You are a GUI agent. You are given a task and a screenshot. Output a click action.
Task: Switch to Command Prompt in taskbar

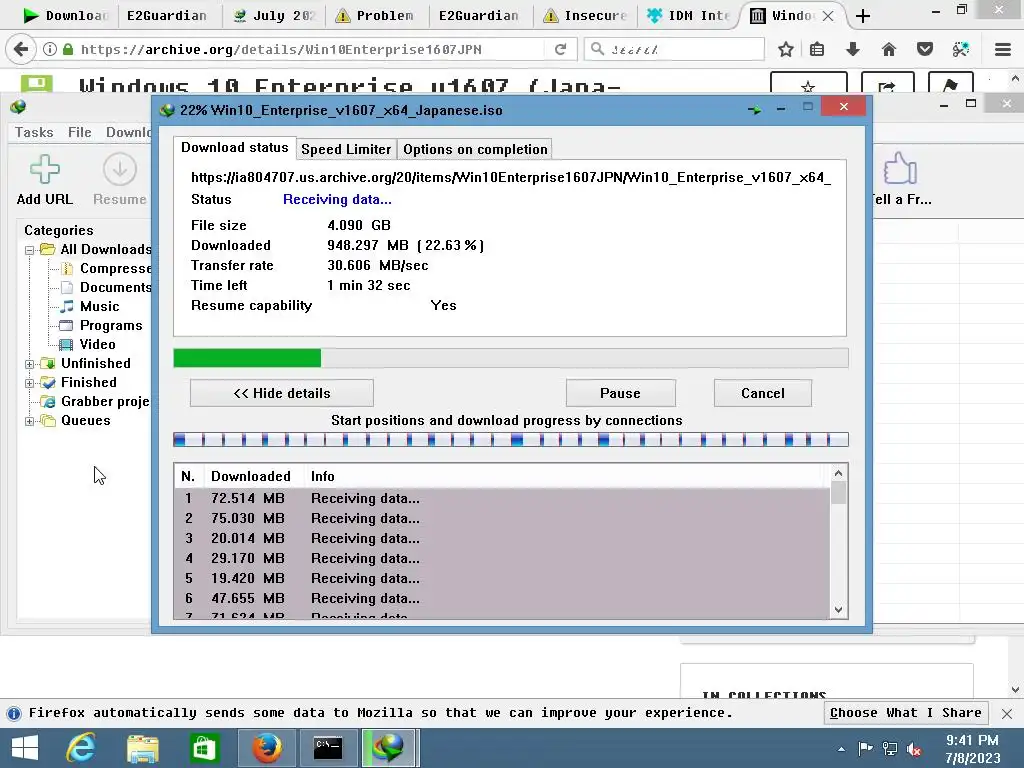click(328, 748)
